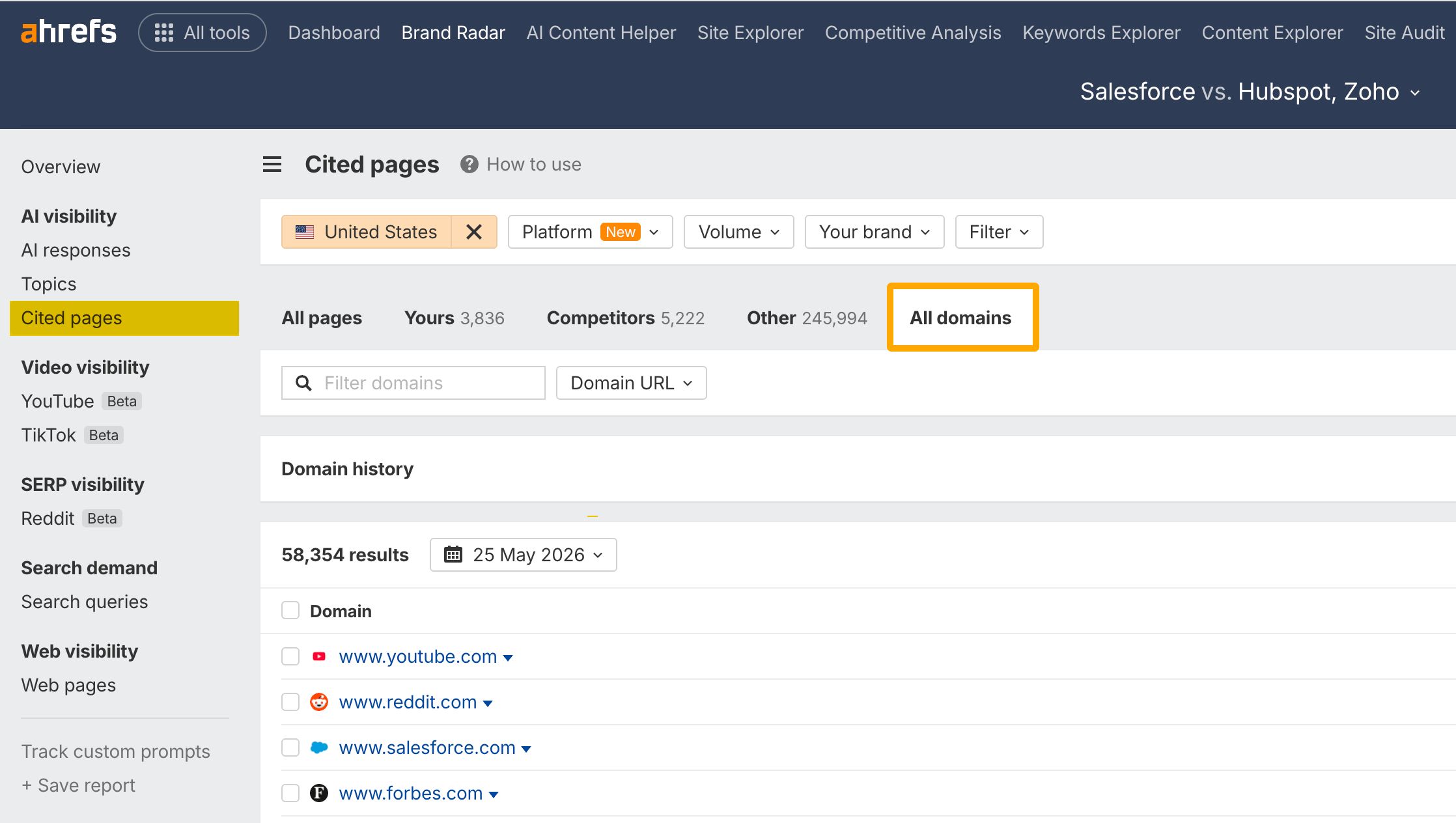The height and width of the screenshot is (823, 1456).
Task: Open Topics in sidebar
Action: (x=49, y=284)
